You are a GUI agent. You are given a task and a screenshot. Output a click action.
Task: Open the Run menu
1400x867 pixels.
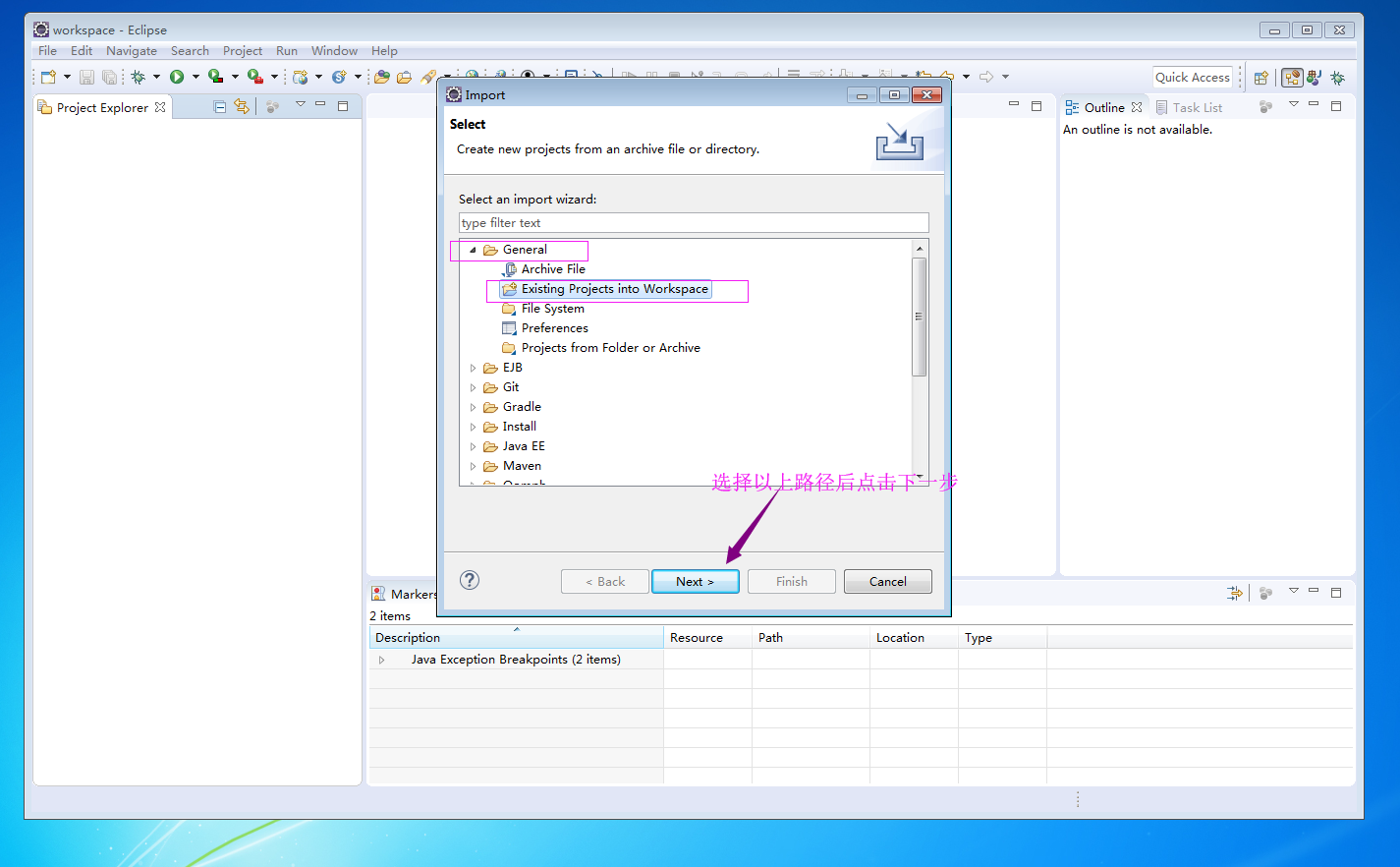[x=287, y=51]
